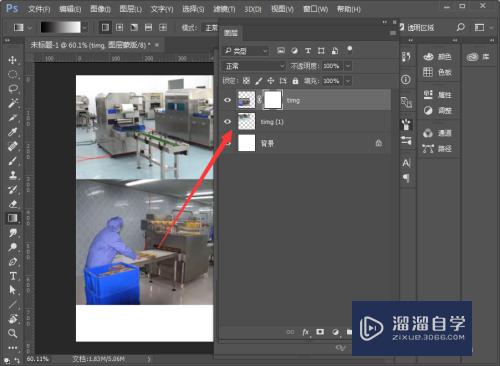Select the Lasso tool
The height and width of the screenshot is (366, 500).
click(x=13, y=89)
